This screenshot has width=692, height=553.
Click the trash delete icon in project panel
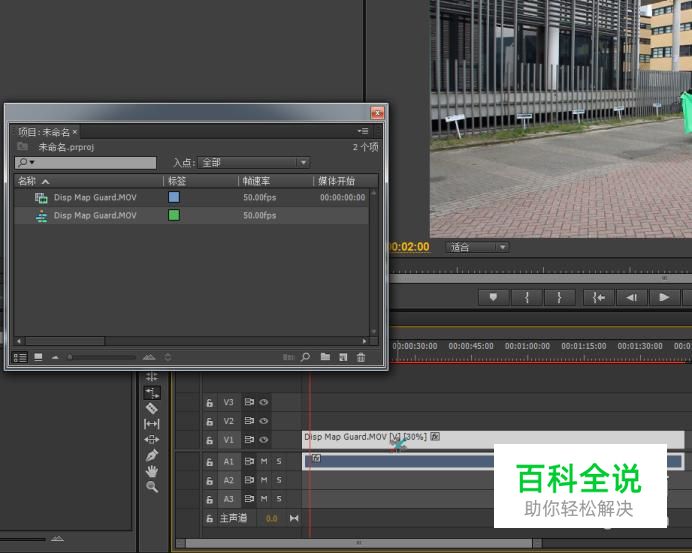coord(361,357)
